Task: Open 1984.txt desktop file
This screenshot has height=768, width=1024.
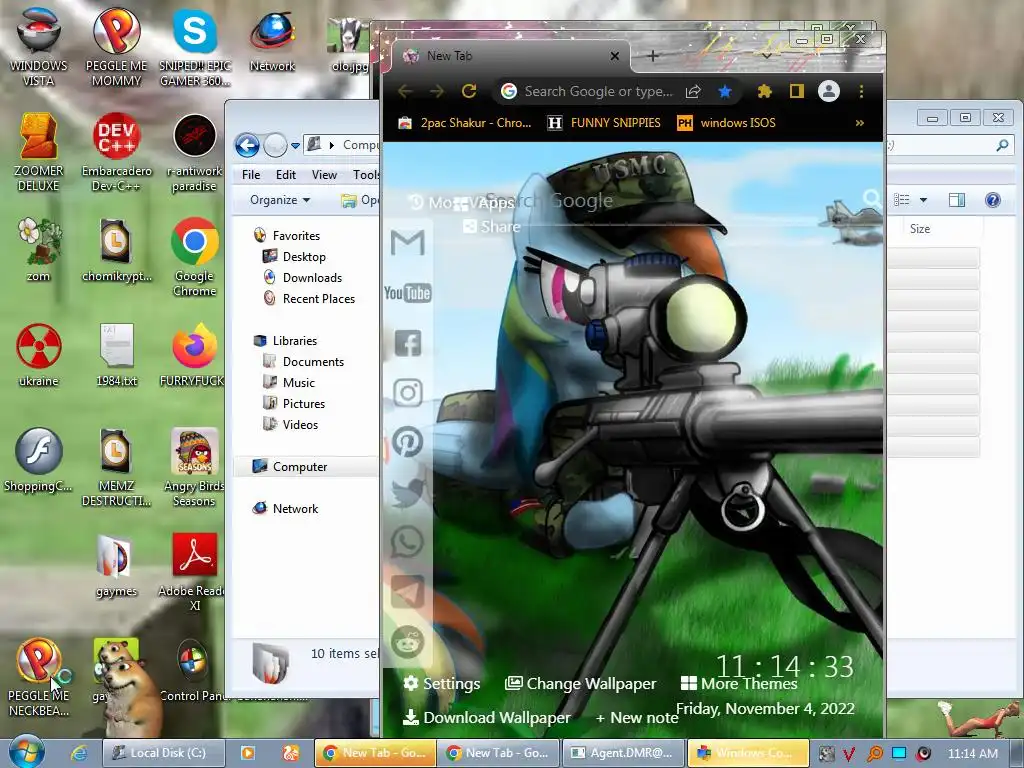Action: [x=116, y=355]
